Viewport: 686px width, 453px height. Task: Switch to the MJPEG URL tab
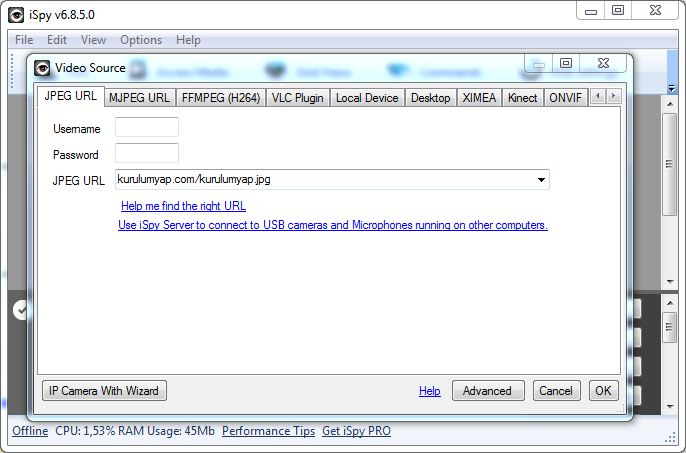140,98
